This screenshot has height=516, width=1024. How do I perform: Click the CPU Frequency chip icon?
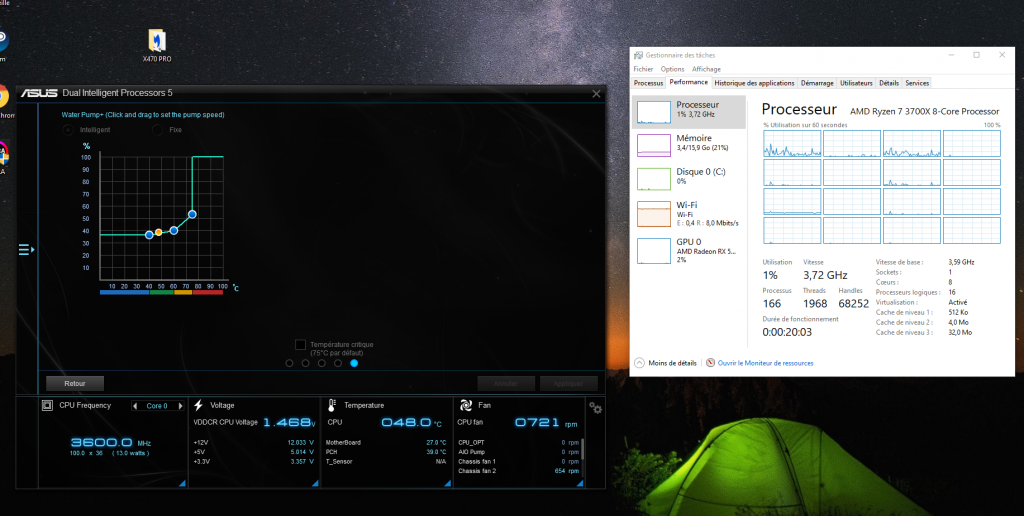click(47, 405)
